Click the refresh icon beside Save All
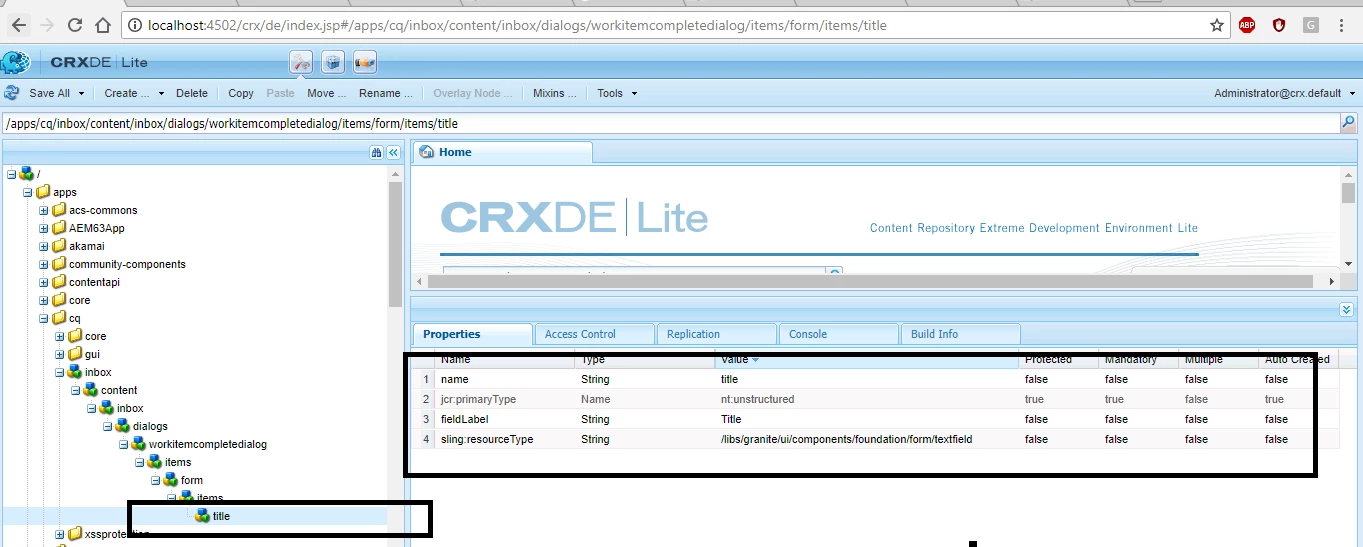The image size is (1363, 547). 12,93
